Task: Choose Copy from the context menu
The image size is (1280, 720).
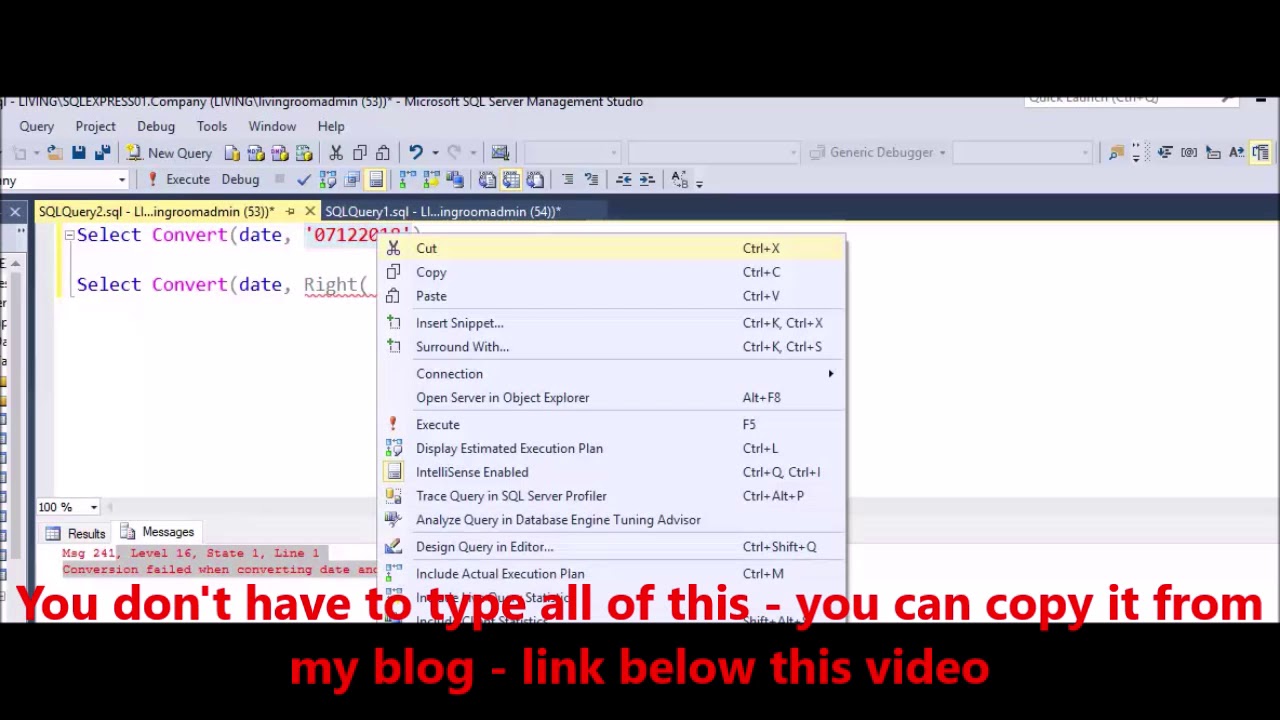Action: tap(612, 272)
